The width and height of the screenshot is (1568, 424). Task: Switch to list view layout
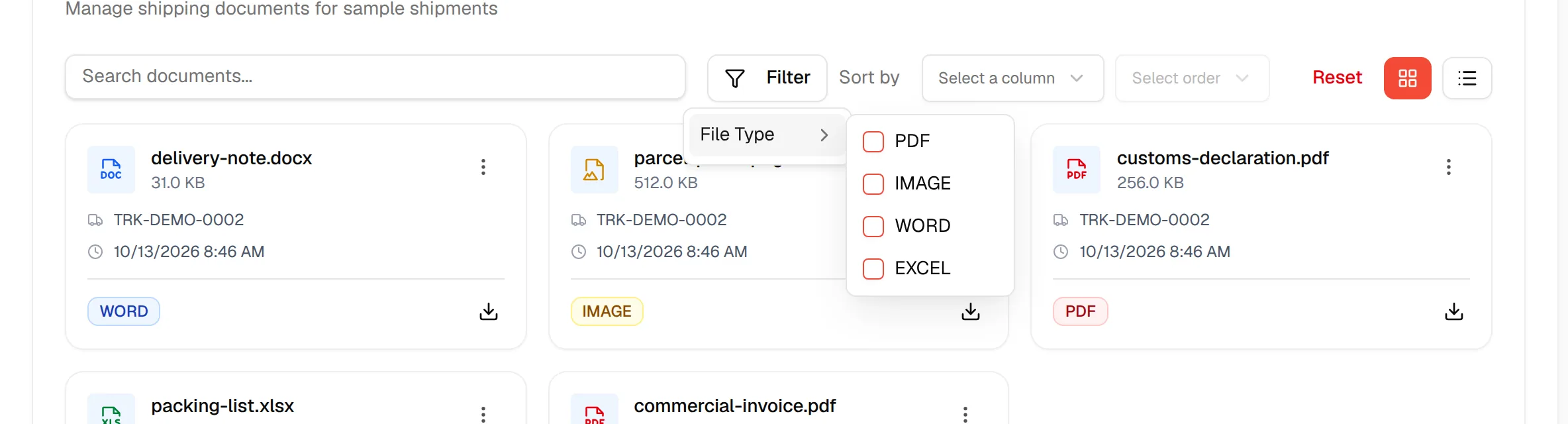[x=1467, y=78]
